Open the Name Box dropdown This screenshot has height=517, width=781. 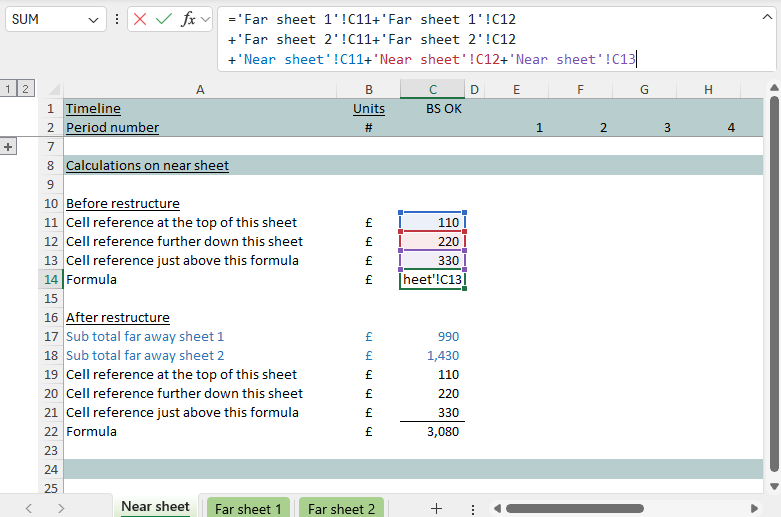(x=94, y=19)
